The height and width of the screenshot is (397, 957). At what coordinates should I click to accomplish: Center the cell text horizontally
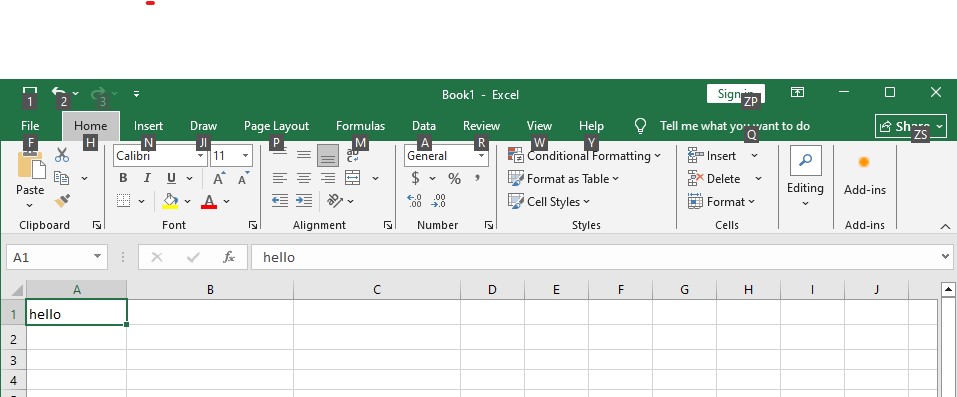[304, 178]
